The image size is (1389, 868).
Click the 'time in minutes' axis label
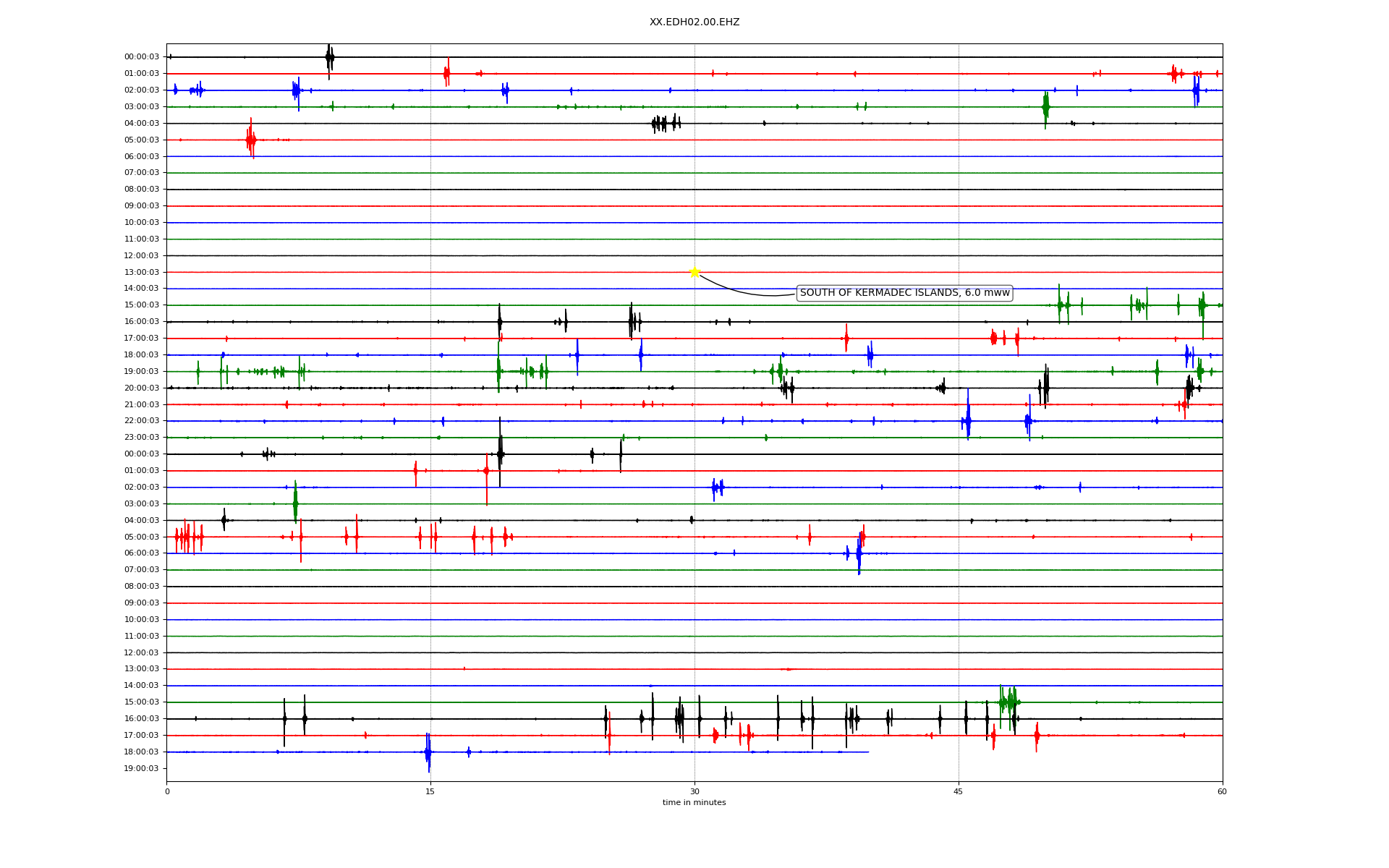(694, 803)
